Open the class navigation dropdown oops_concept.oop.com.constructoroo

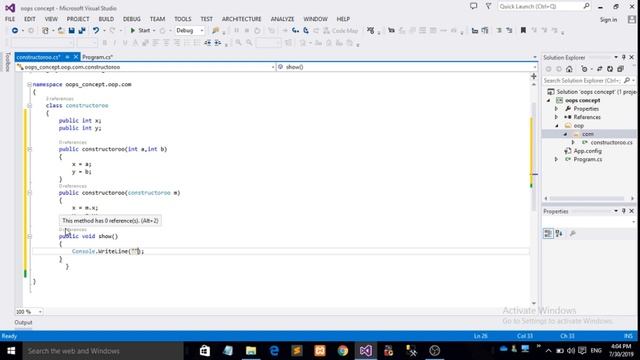pyautogui.click(x=146, y=67)
